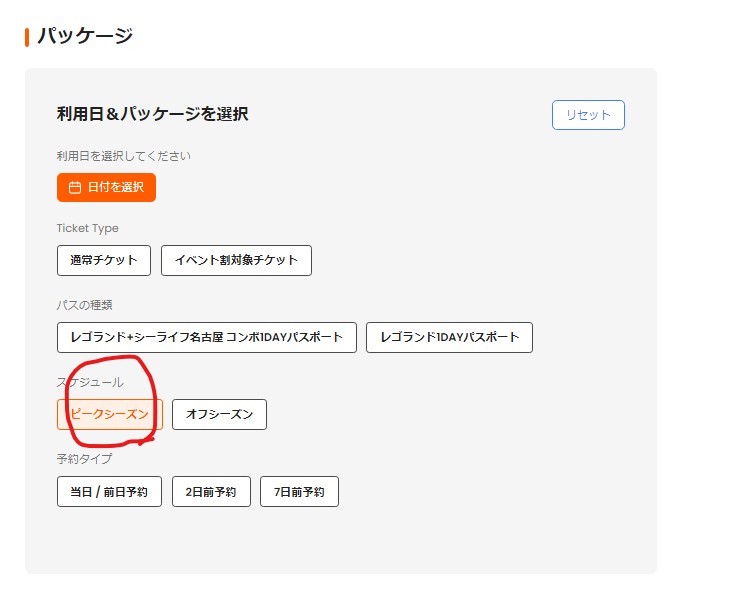Choose 7日前予約 booking type
Screen dimensions: 747x602
tap(299, 492)
